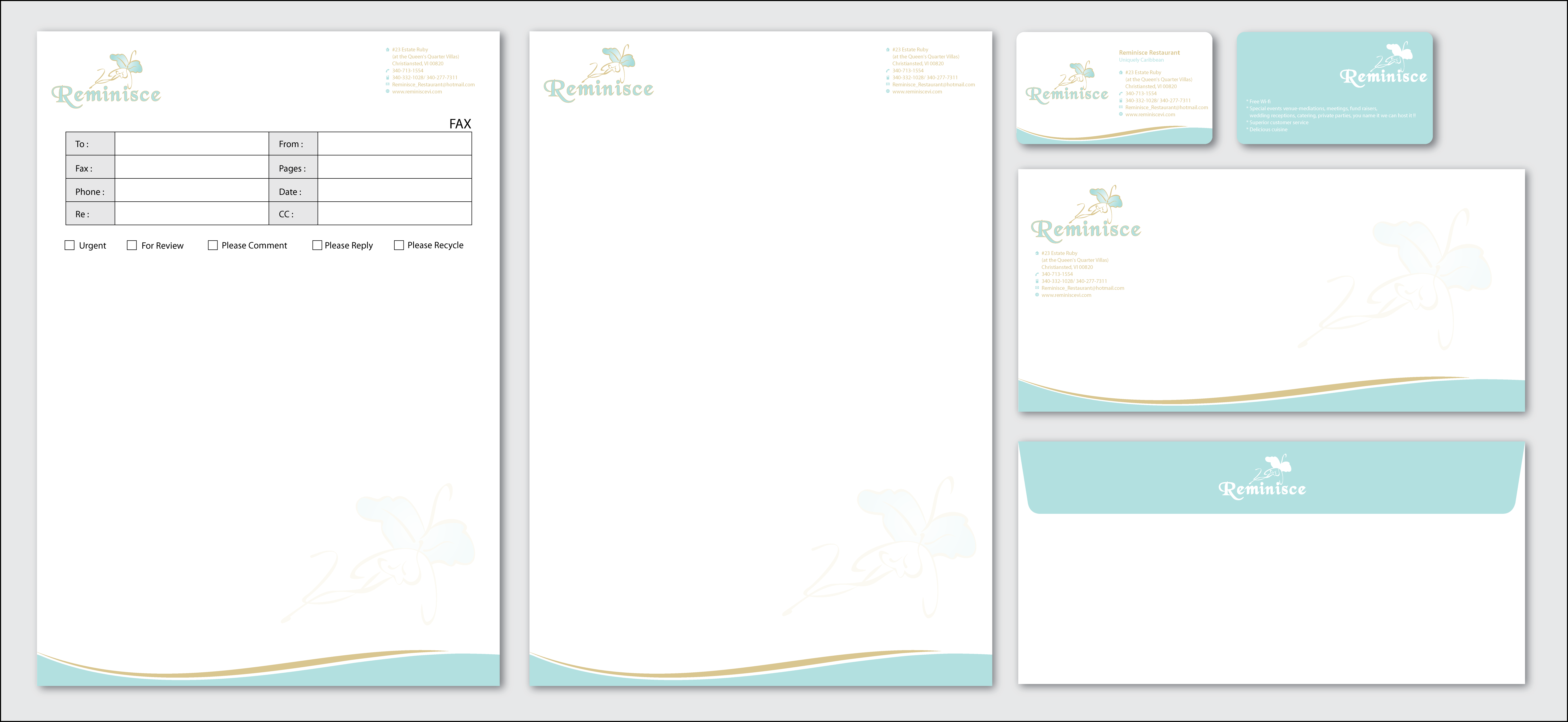Check the Urgent checkbox
The width and height of the screenshot is (1568, 722).
[69, 245]
